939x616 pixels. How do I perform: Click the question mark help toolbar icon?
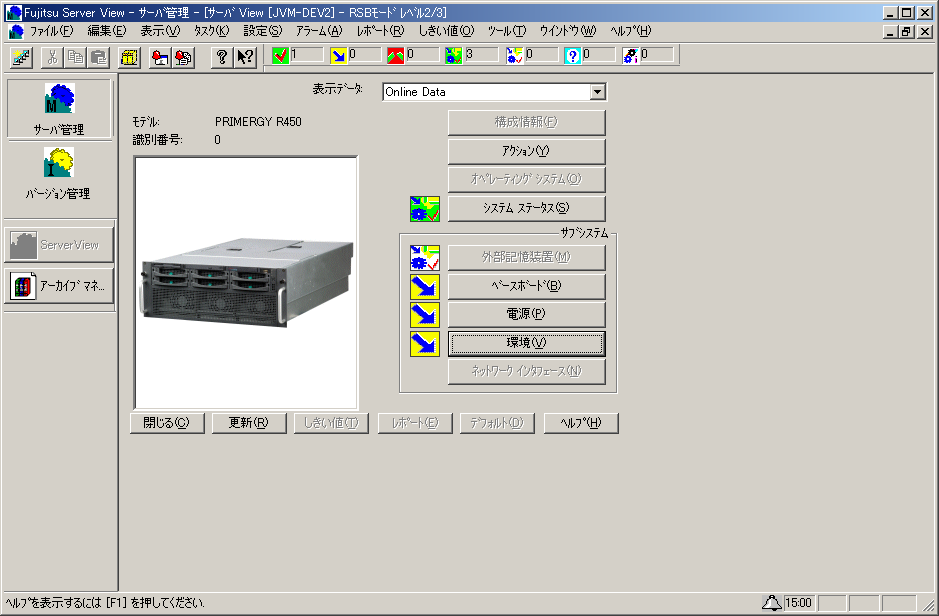222,57
